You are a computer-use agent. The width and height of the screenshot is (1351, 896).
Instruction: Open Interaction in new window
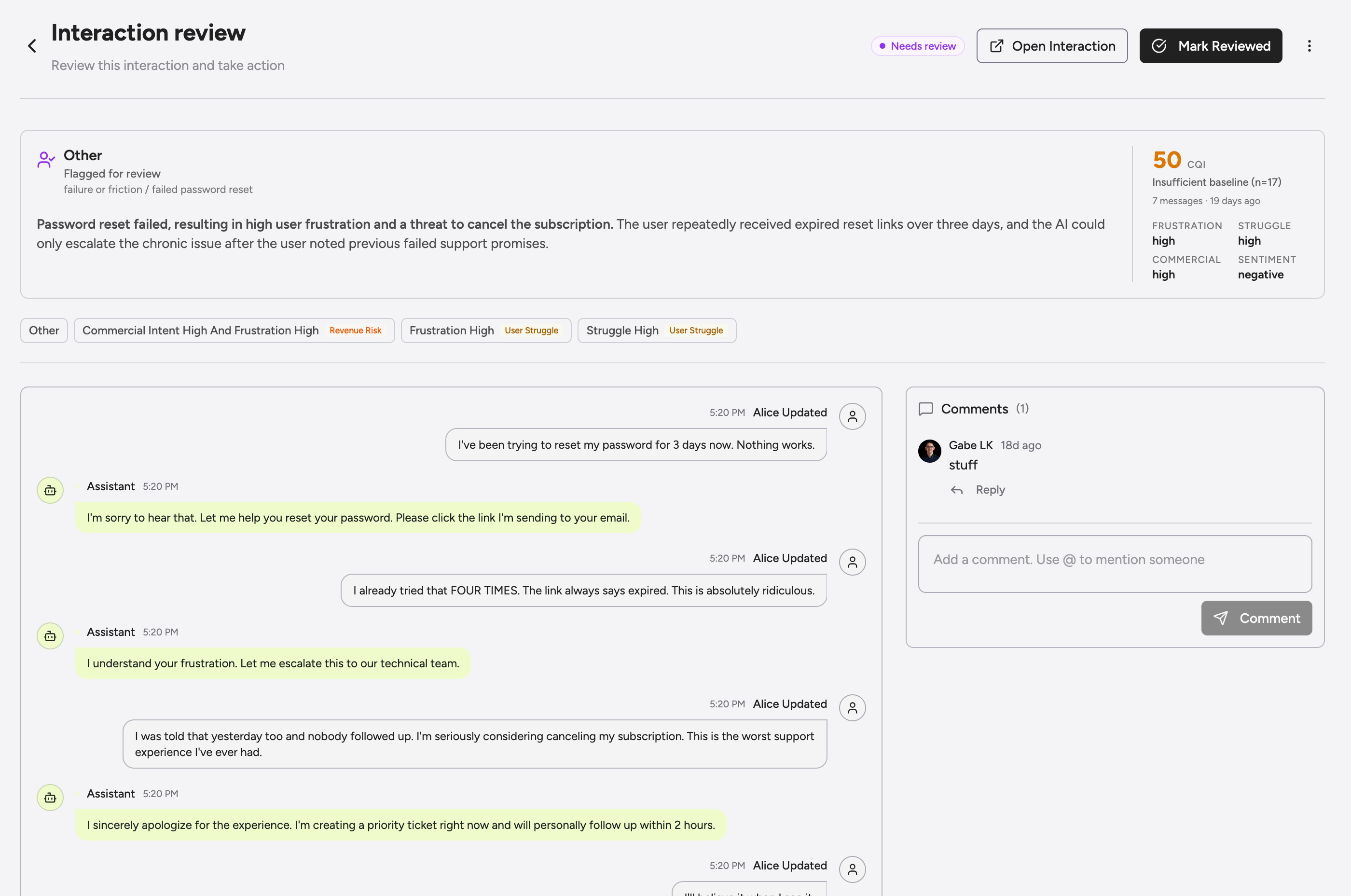click(x=1051, y=46)
